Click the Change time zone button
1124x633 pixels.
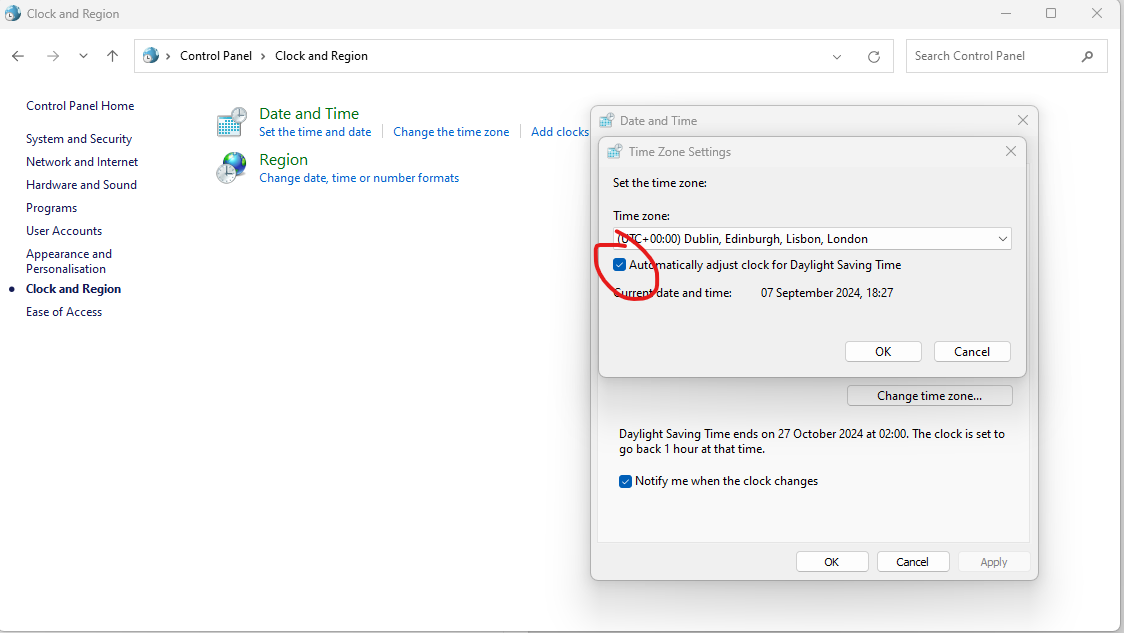tap(929, 395)
